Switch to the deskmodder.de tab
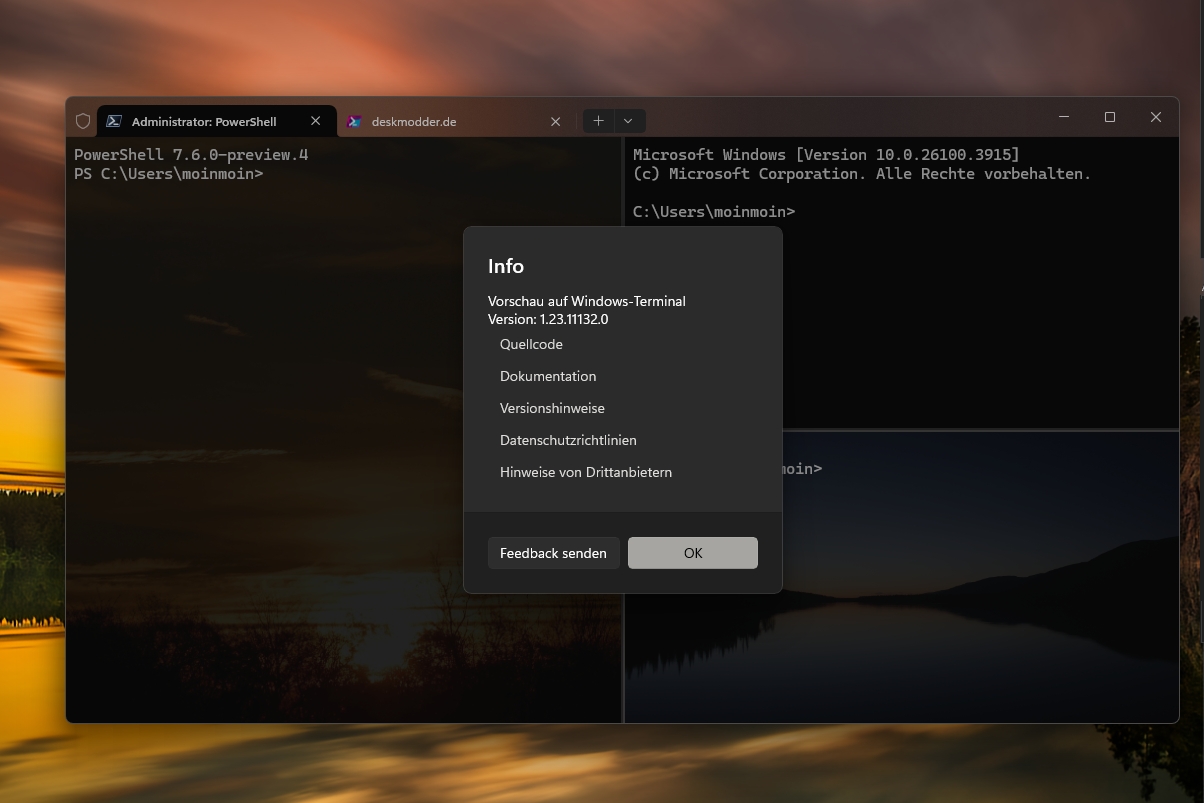This screenshot has width=1204, height=803. click(455, 121)
